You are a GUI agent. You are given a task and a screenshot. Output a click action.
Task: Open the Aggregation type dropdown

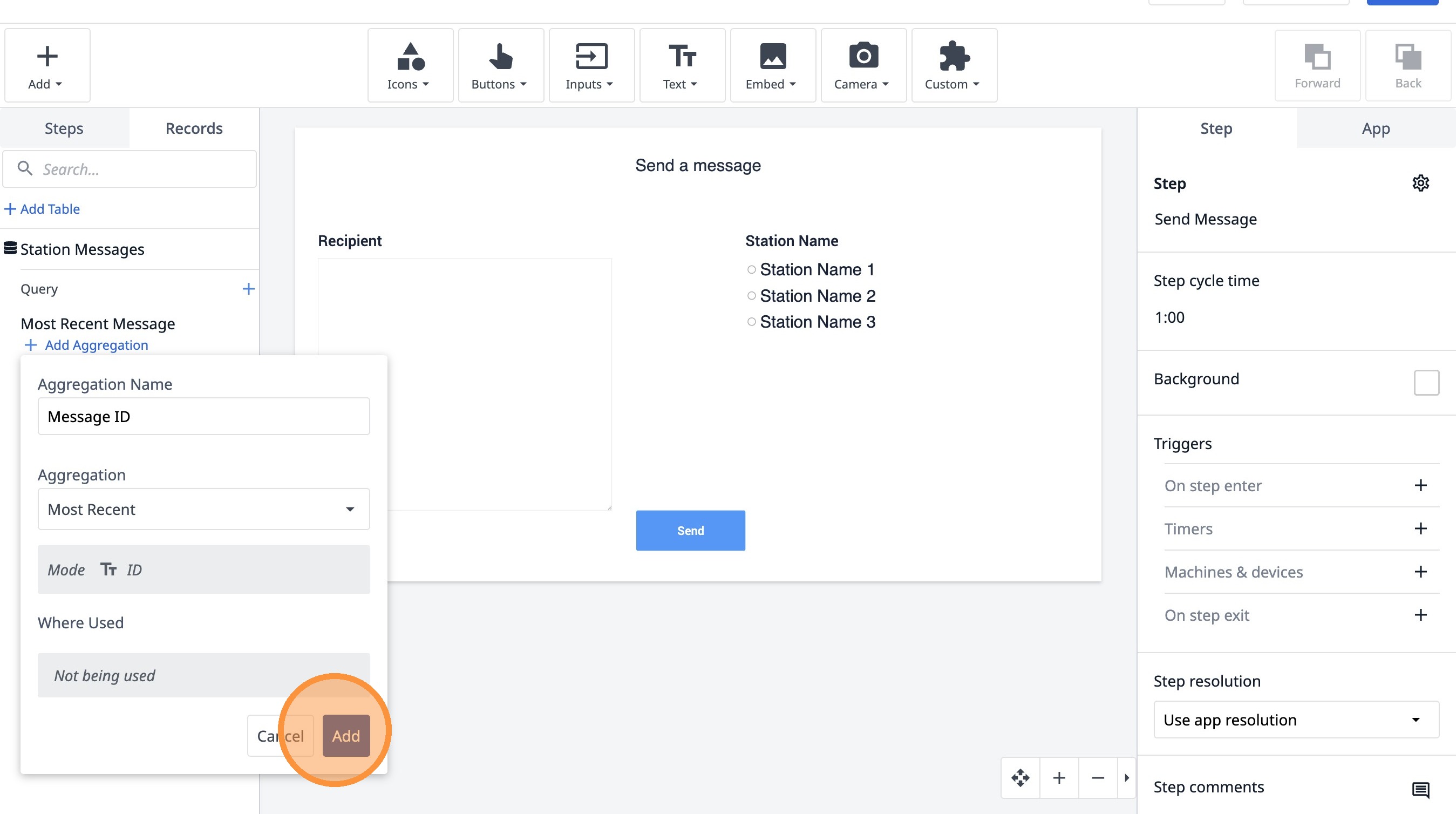pyautogui.click(x=203, y=508)
